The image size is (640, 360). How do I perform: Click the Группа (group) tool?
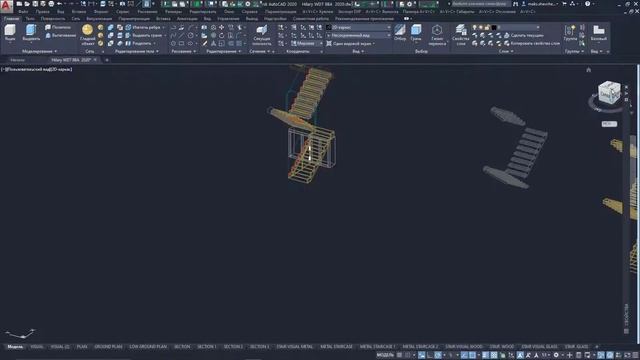[x=570, y=33]
